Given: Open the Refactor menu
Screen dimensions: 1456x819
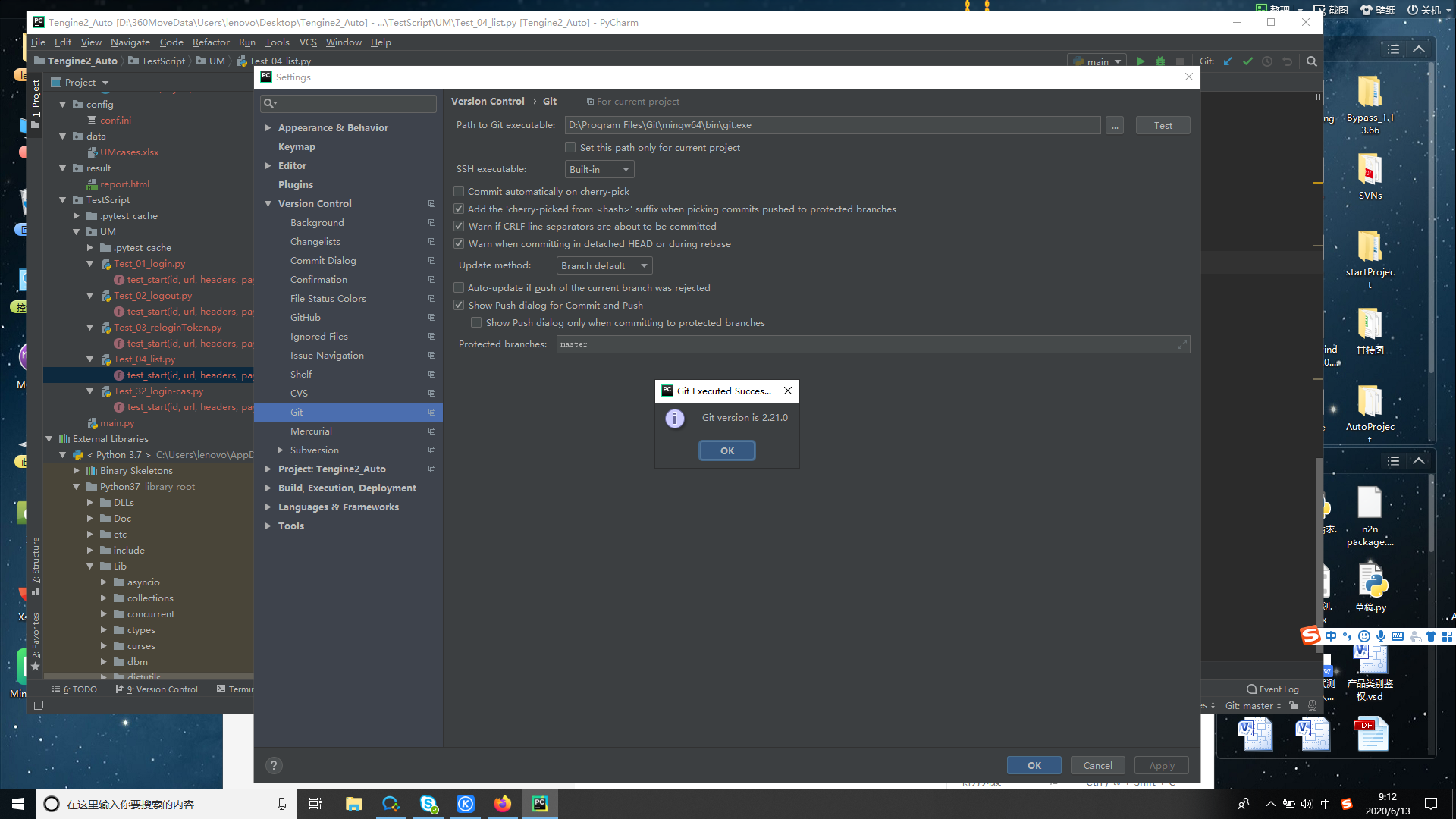Looking at the screenshot, I should [211, 42].
